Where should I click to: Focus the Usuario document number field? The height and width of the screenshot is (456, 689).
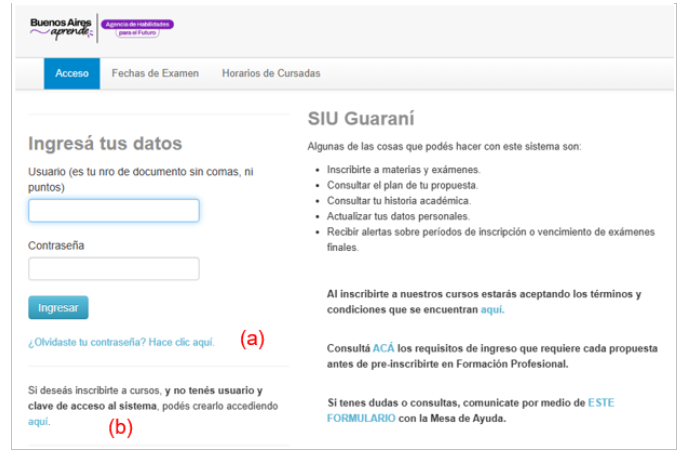(114, 211)
